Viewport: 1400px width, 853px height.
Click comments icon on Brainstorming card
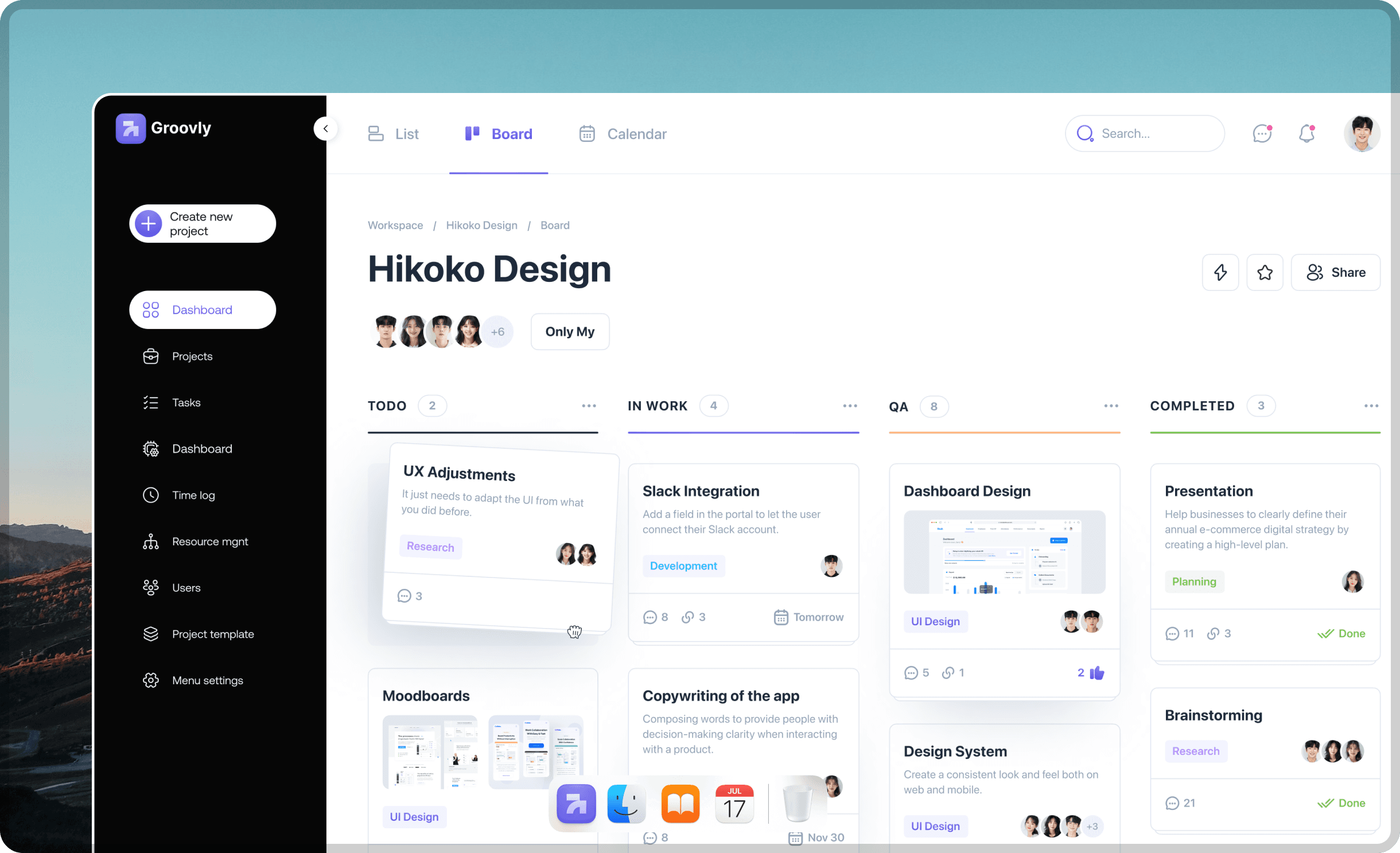(1172, 804)
